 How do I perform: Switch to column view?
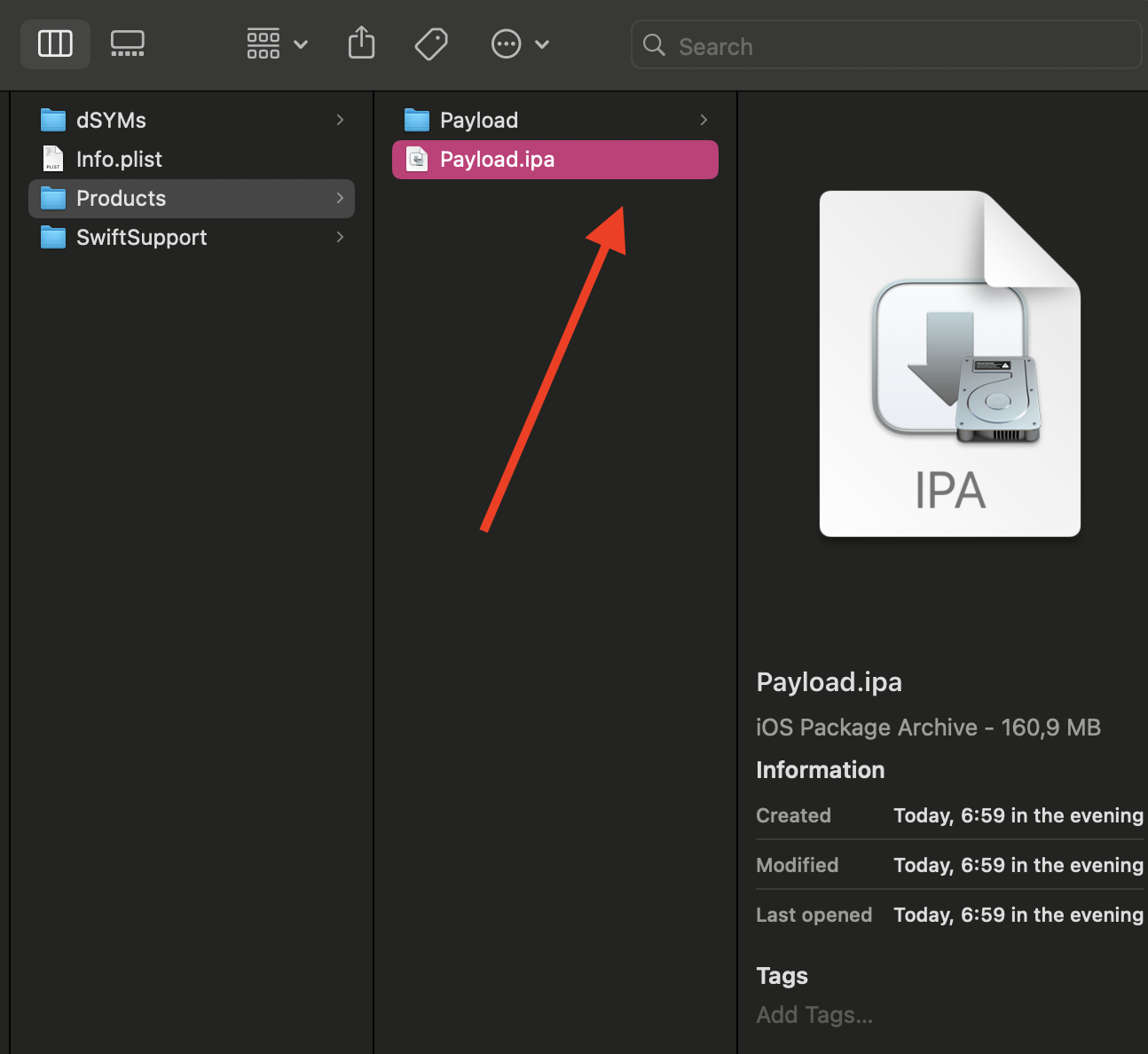pos(55,43)
